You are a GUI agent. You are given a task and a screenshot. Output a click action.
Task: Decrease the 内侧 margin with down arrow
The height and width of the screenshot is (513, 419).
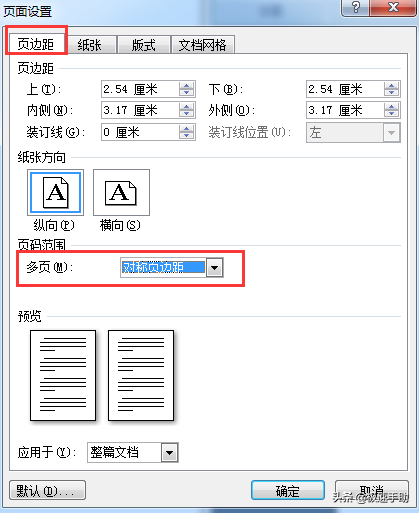click(x=186, y=114)
